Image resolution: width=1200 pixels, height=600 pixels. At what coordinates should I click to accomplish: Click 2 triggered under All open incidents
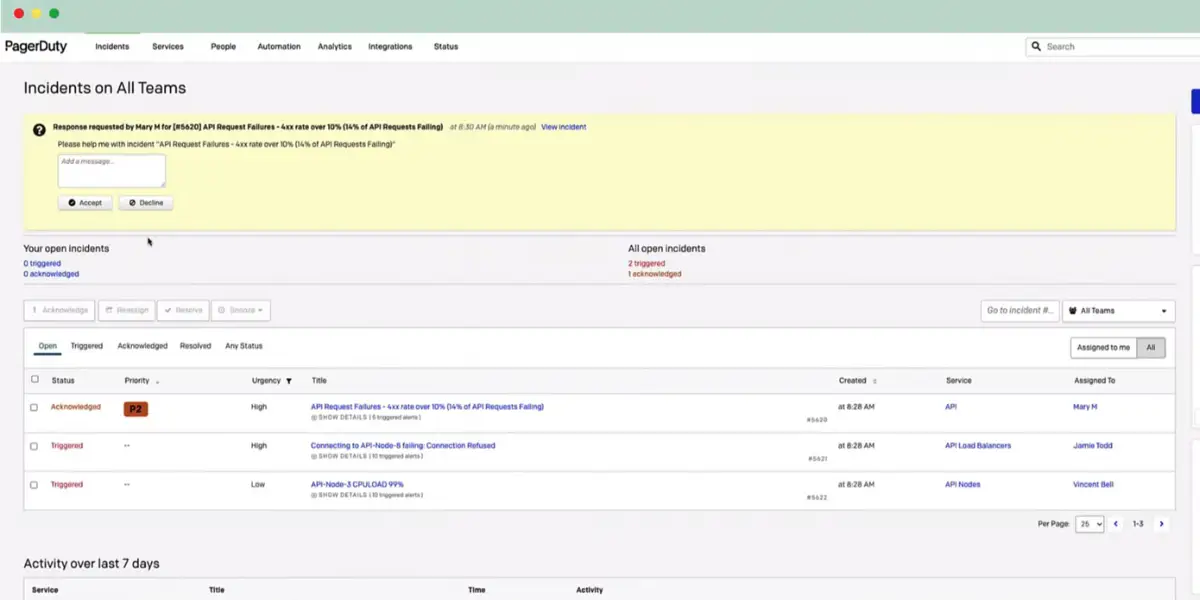click(646, 264)
